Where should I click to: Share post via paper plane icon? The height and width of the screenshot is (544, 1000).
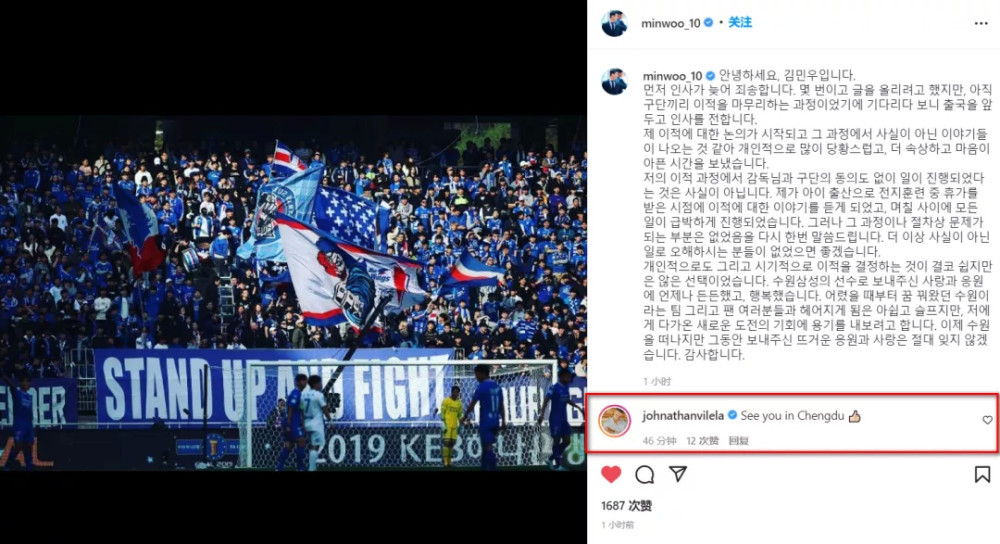(x=677, y=474)
